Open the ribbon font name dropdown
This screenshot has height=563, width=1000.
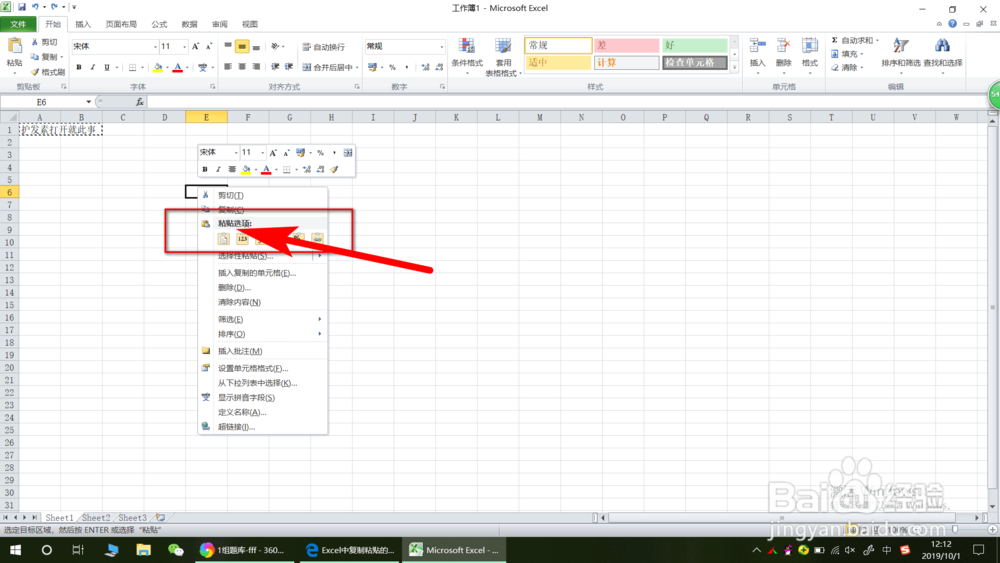coord(155,47)
